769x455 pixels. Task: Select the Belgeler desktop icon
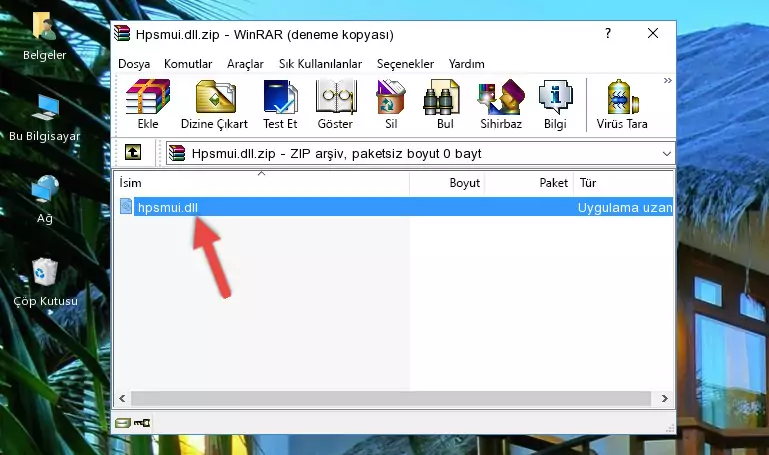[45, 37]
